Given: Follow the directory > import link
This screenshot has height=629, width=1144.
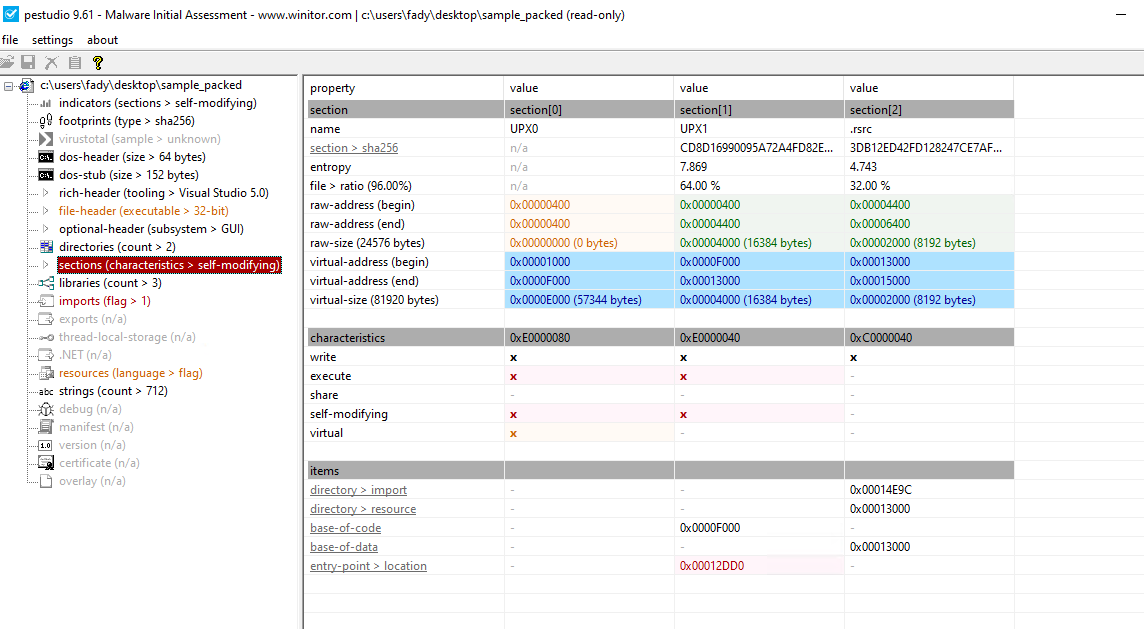Looking at the screenshot, I should click(x=358, y=490).
